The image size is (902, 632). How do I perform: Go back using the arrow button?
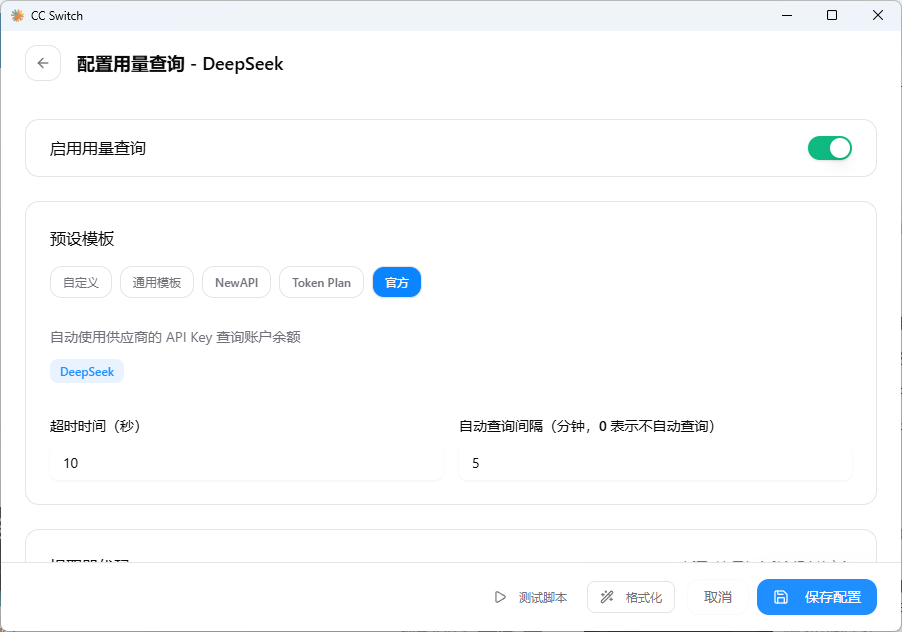[x=43, y=63]
